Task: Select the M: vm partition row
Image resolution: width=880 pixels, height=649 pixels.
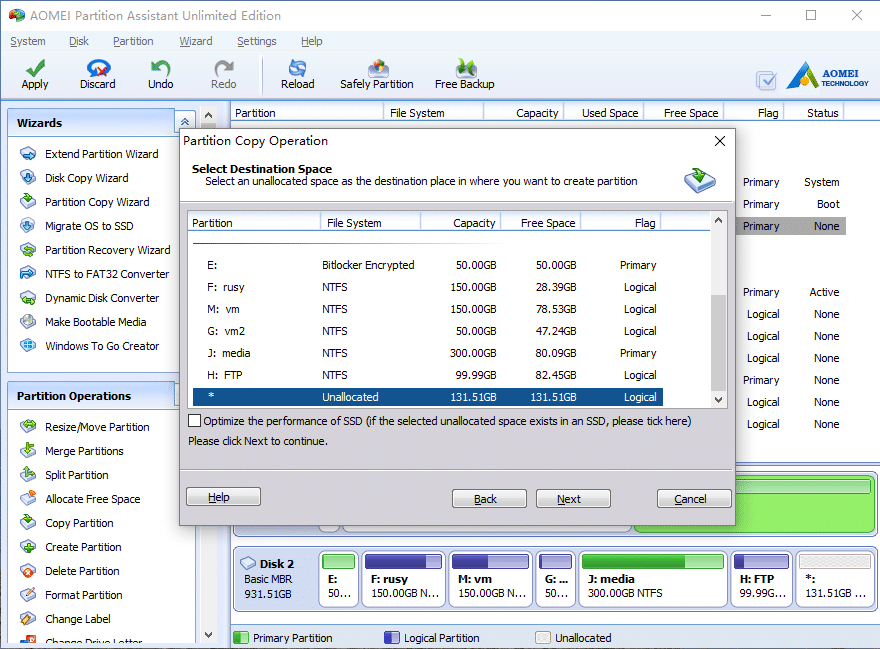Action: (x=428, y=309)
